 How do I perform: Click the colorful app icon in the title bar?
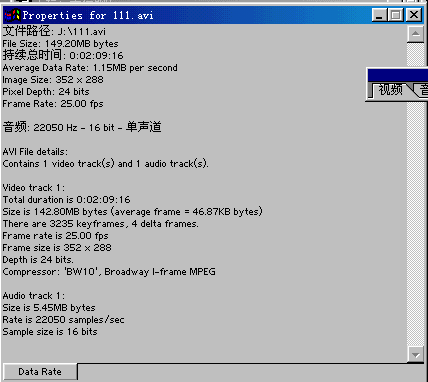point(12,15)
